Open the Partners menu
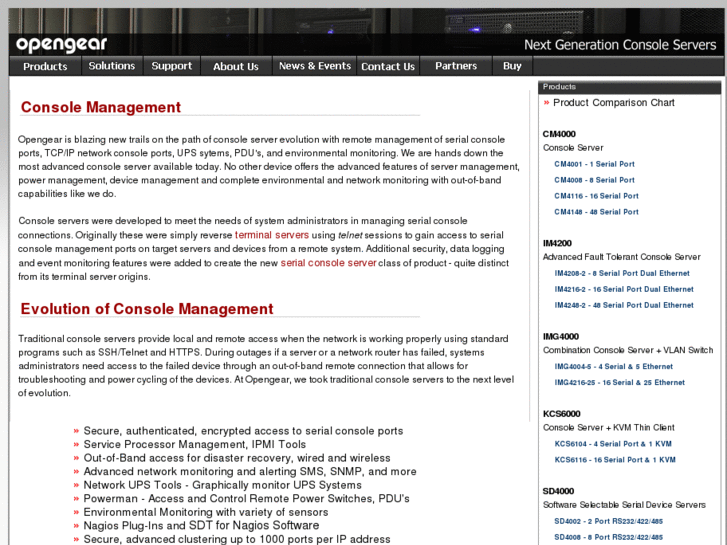This screenshot has height=545, width=727. coord(456,66)
